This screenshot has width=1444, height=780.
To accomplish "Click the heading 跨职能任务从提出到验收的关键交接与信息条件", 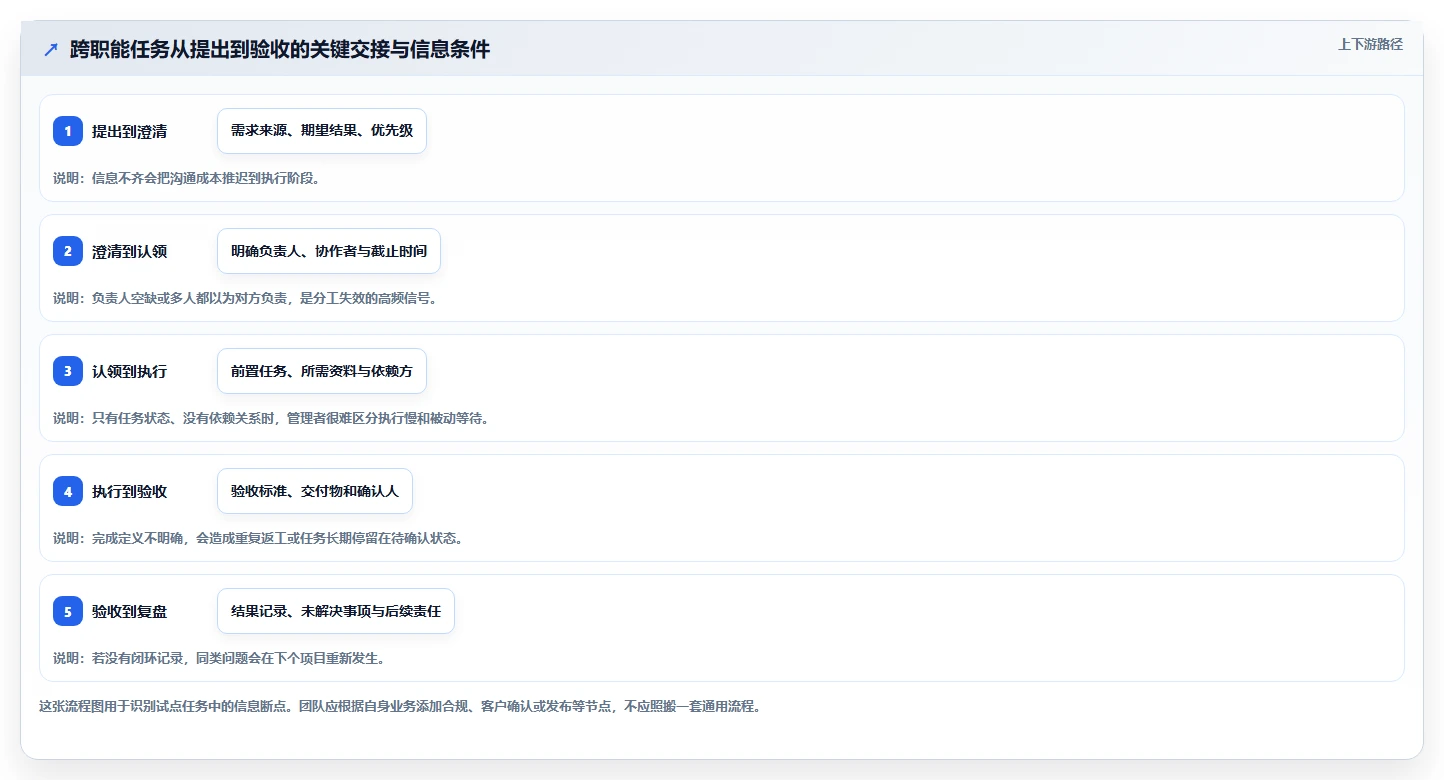I will [x=280, y=50].
